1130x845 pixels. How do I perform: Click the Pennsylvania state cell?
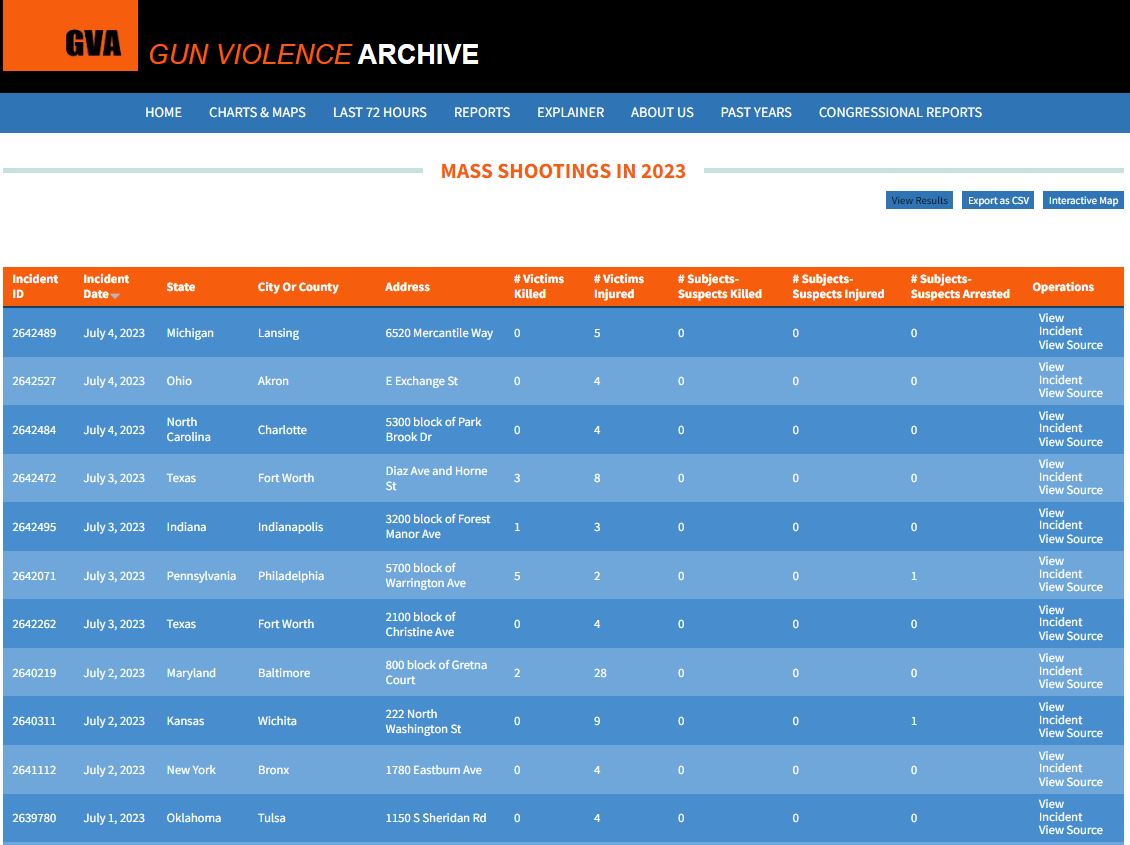click(201, 576)
